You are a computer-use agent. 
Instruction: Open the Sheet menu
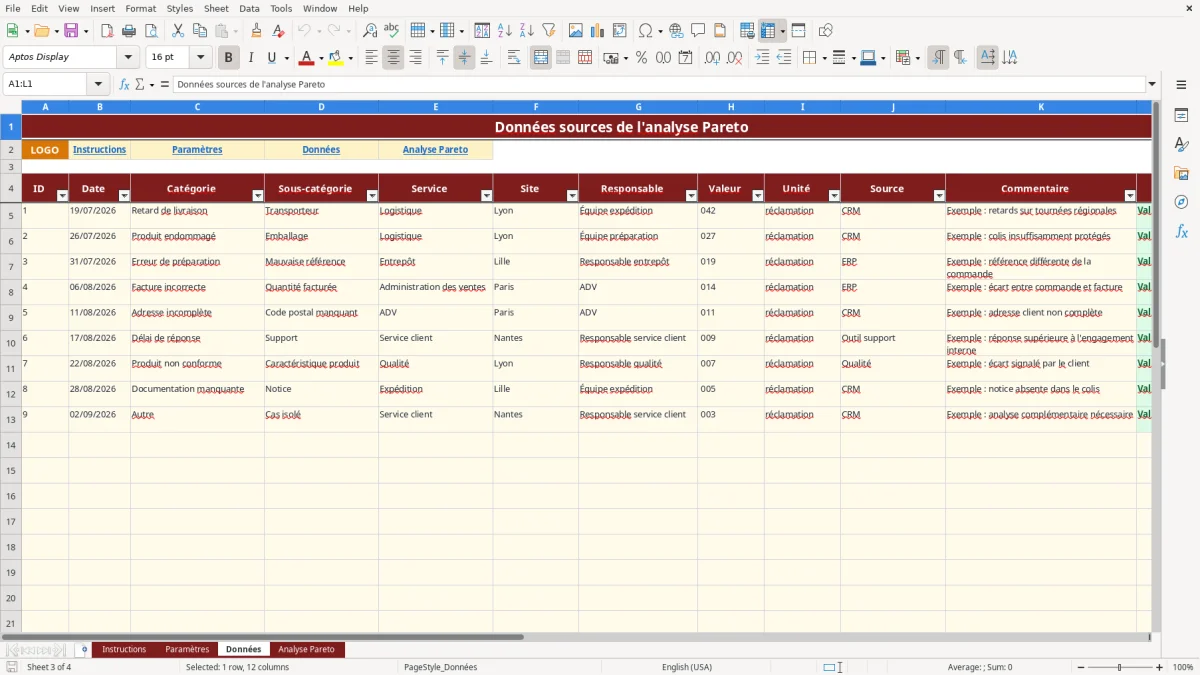[216, 8]
